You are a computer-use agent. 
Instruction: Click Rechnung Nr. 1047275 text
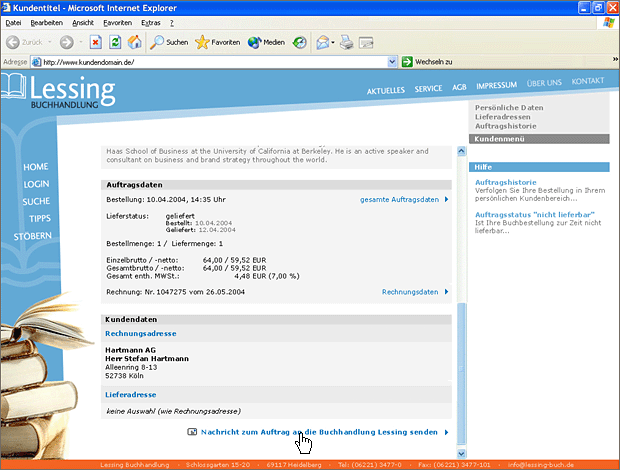(176, 292)
